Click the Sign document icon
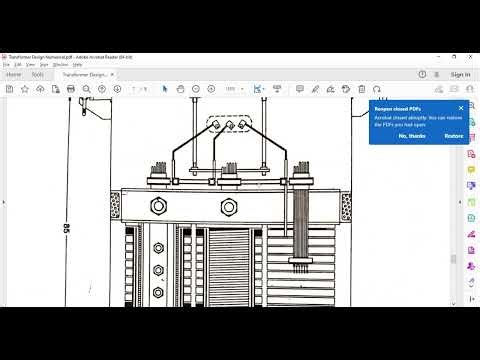 [x=331, y=89]
